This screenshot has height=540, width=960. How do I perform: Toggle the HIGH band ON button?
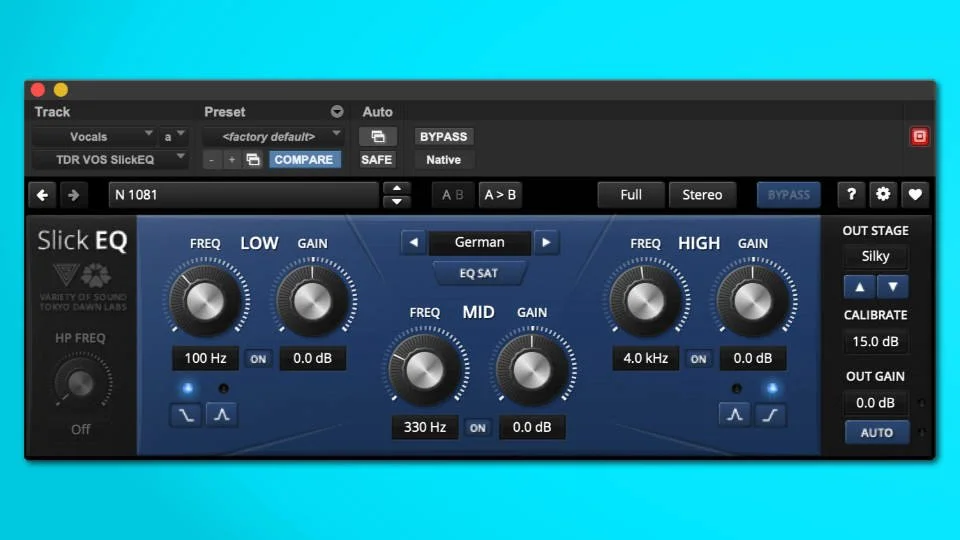point(699,359)
